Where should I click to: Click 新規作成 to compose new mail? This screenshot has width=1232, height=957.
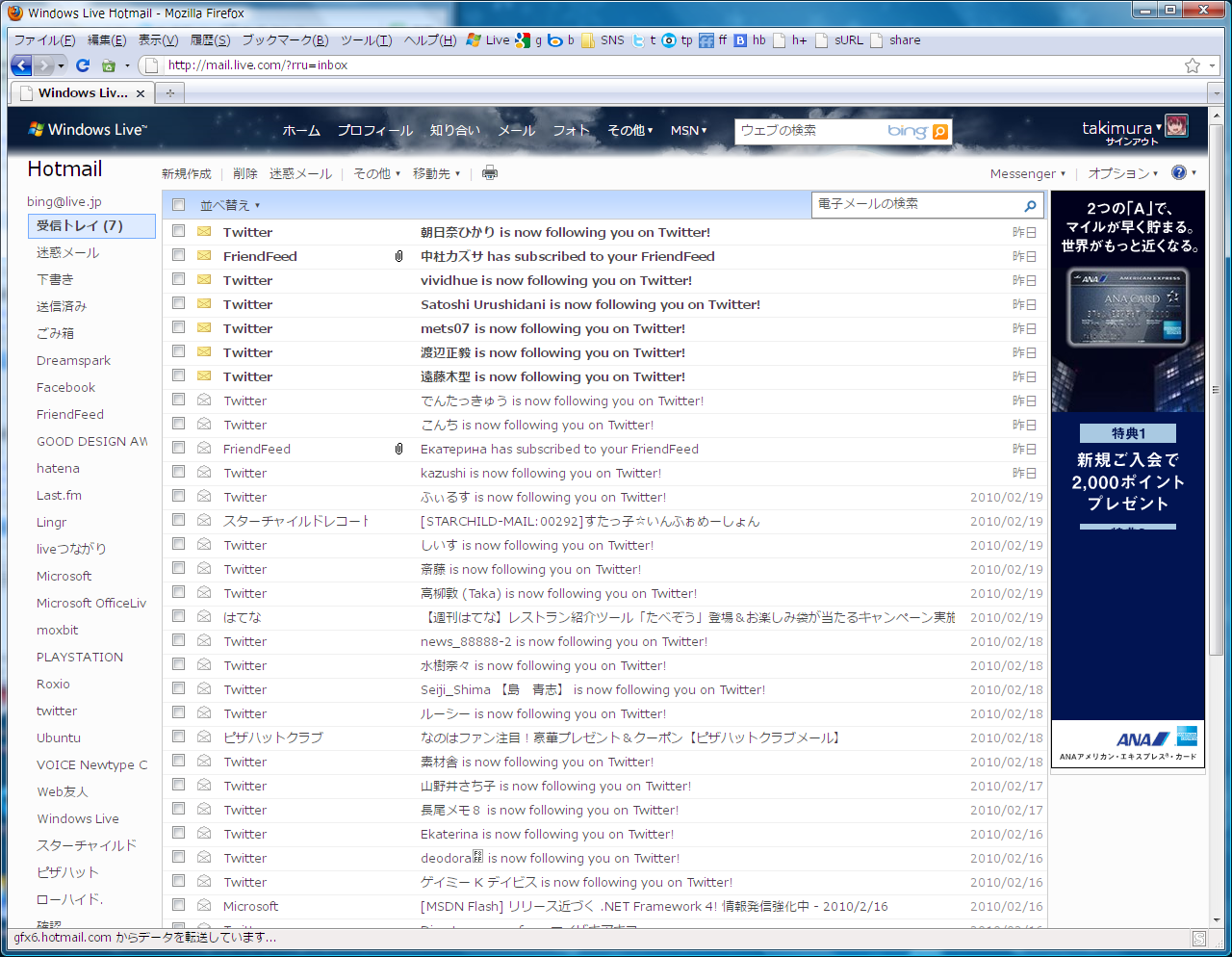187,173
